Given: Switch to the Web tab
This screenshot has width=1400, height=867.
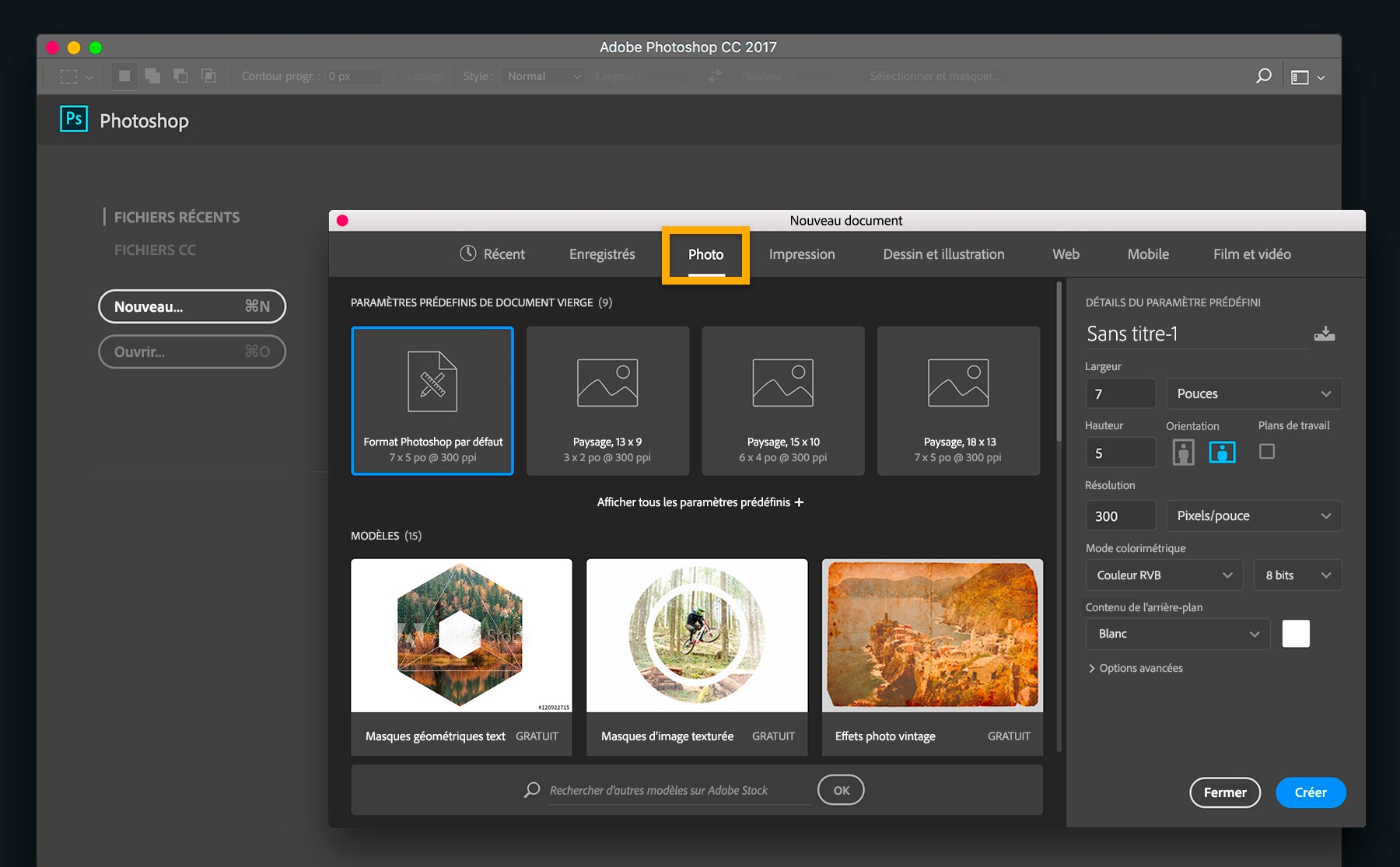Looking at the screenshot, I should [x=1066, y=254].
